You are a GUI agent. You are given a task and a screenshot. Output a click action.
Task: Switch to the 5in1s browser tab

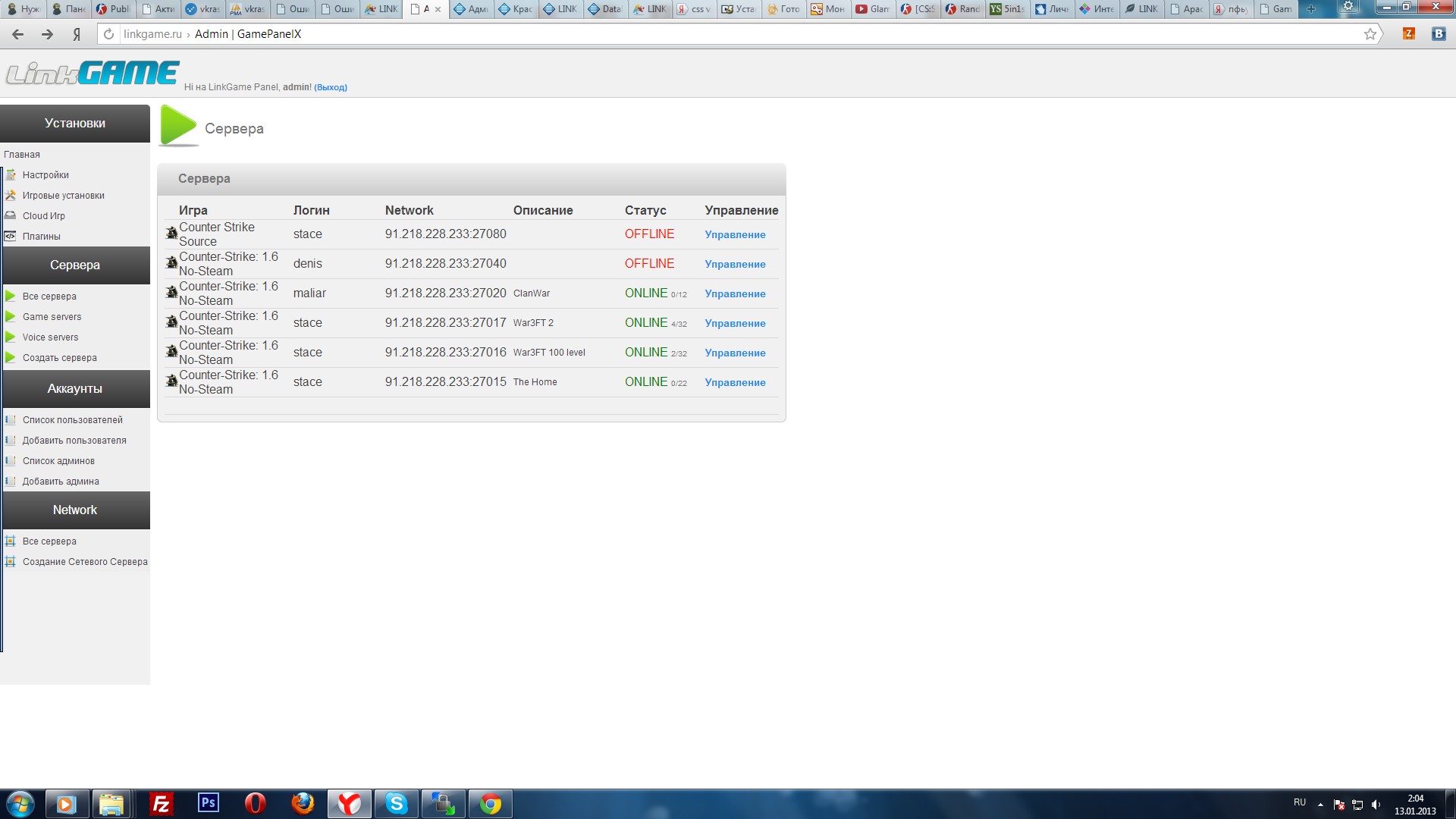(x=1007, y=9)
